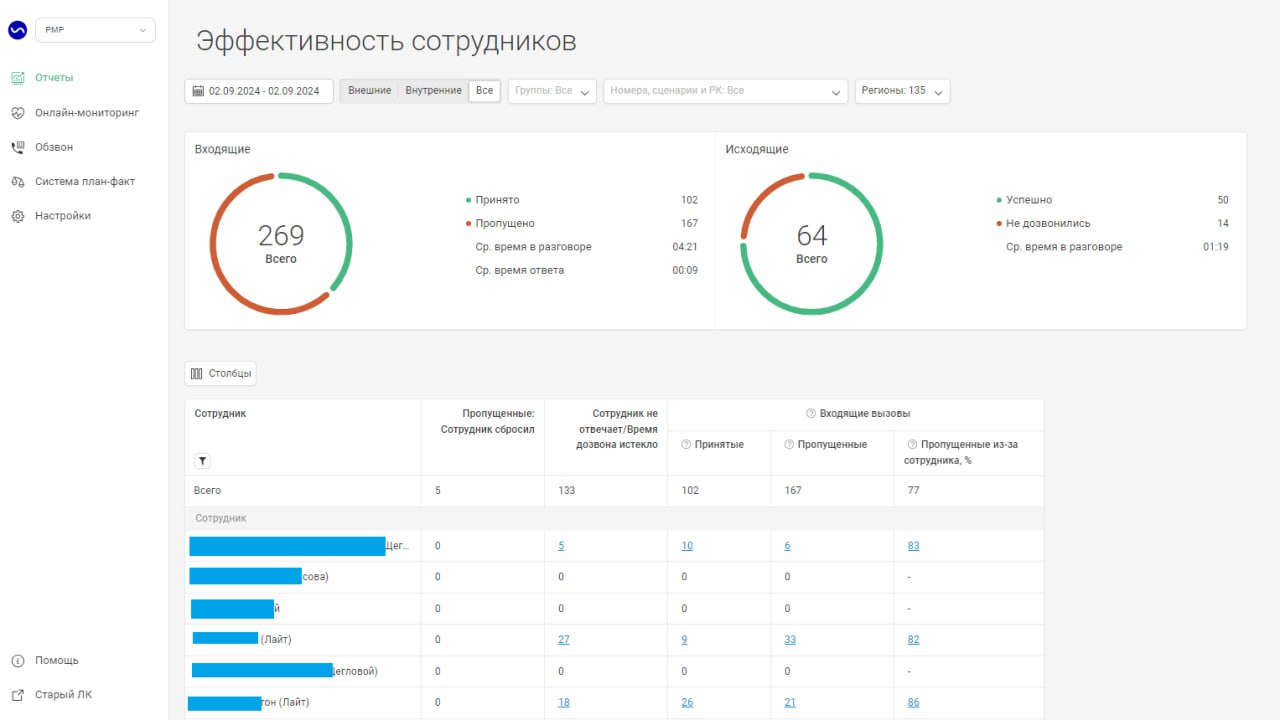Open the Регионы: 135 dropdown
The image size is (1280, 720).
click(x=901, y=91)
